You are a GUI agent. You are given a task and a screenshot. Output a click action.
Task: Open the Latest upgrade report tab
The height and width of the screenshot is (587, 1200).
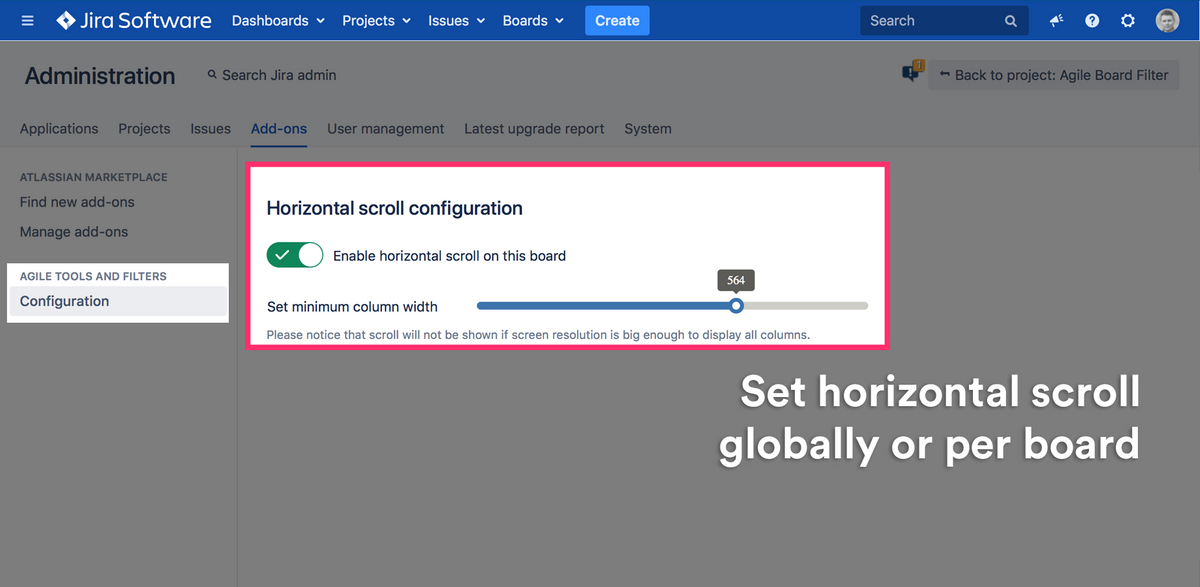[534, 129]
